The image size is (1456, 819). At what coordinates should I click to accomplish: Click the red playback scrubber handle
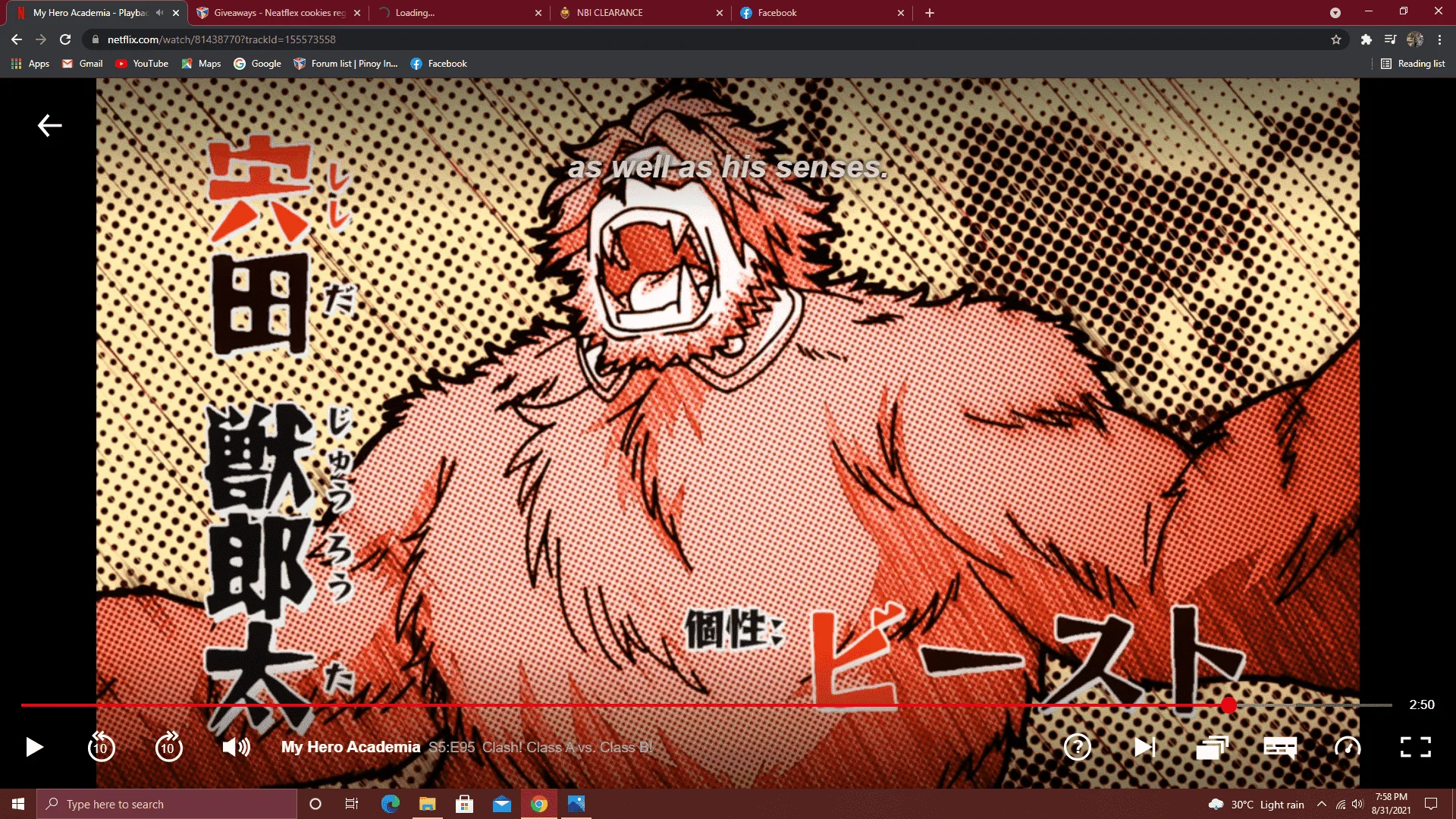pyautogui.click(x=1228, y=705)
